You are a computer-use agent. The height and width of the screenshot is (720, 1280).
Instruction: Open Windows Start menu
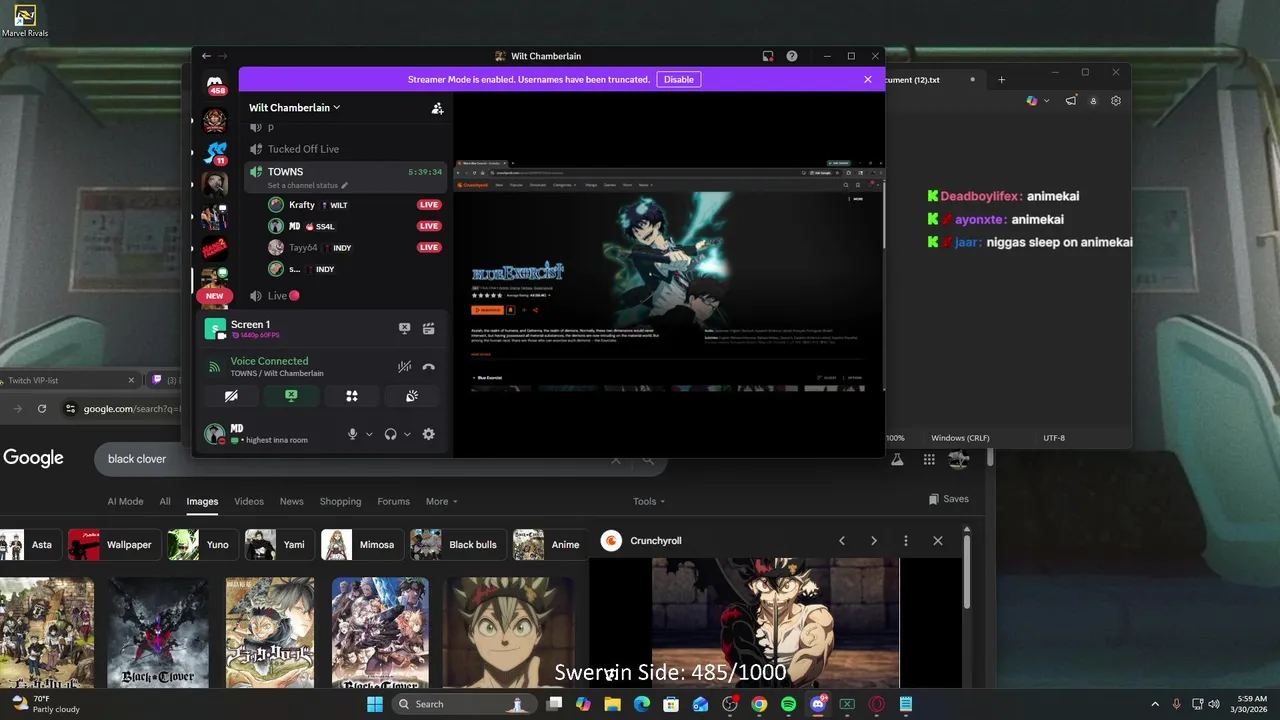374,704
